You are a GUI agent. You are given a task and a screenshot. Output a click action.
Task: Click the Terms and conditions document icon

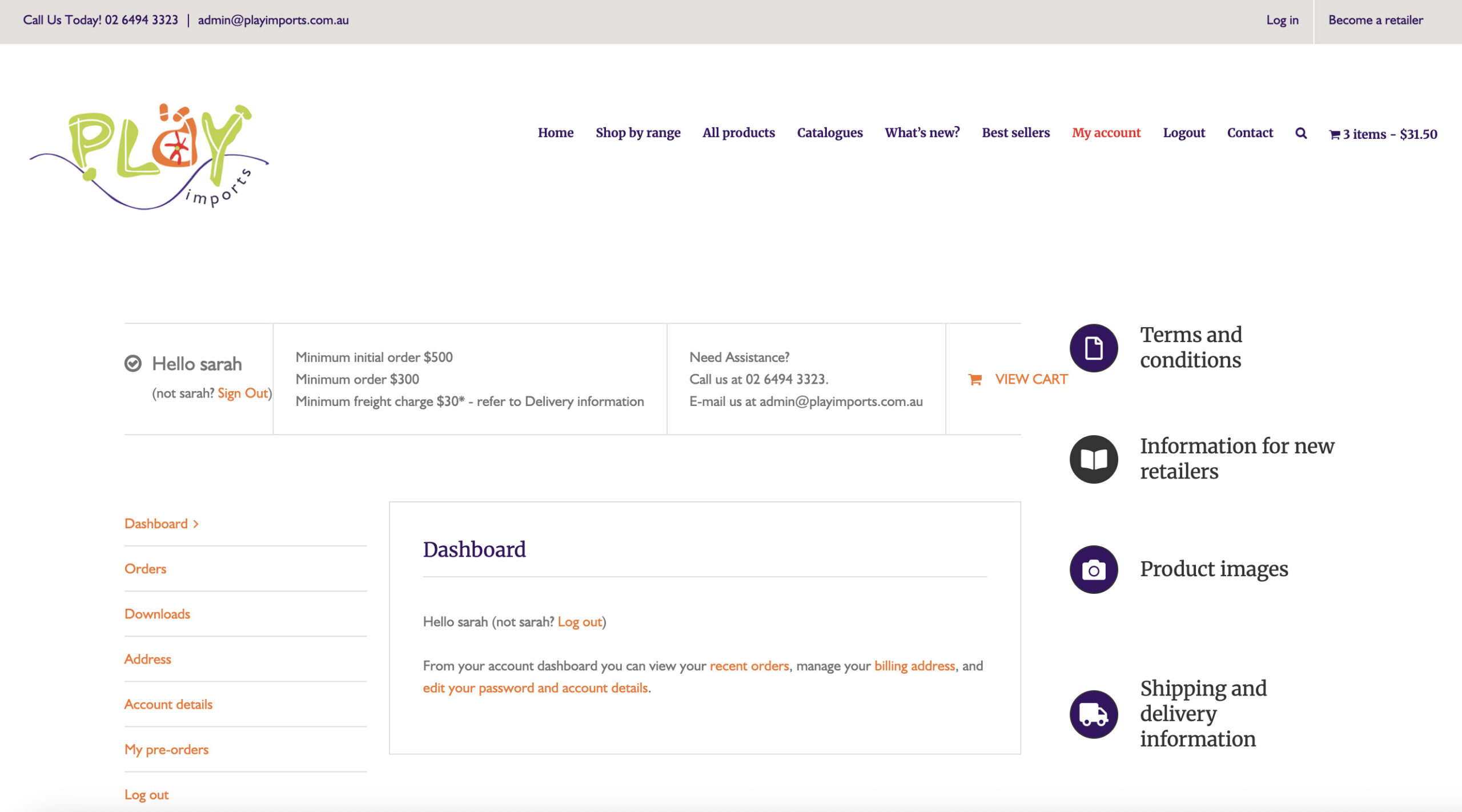tap(1093, 348)
